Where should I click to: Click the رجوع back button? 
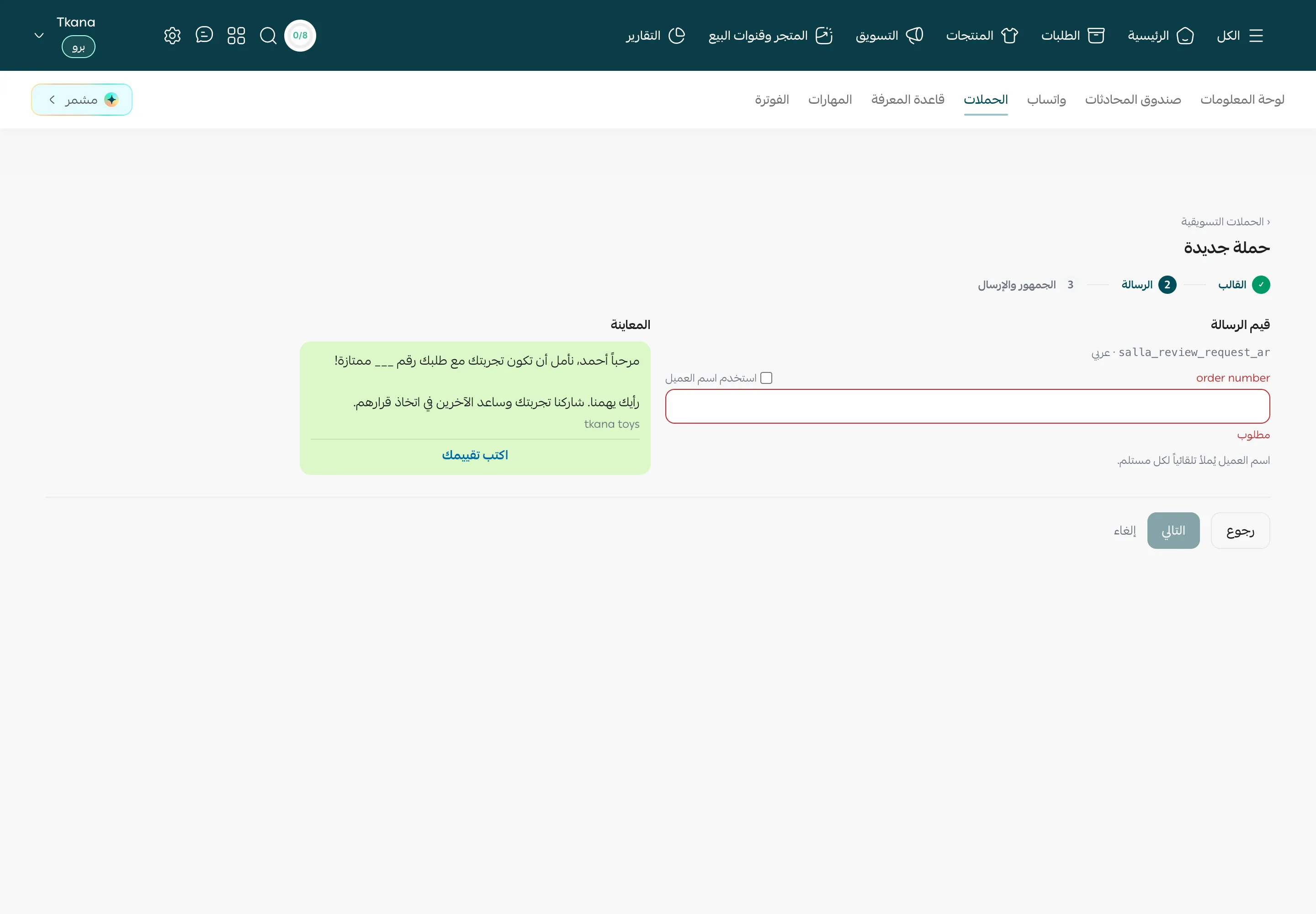1241,530
